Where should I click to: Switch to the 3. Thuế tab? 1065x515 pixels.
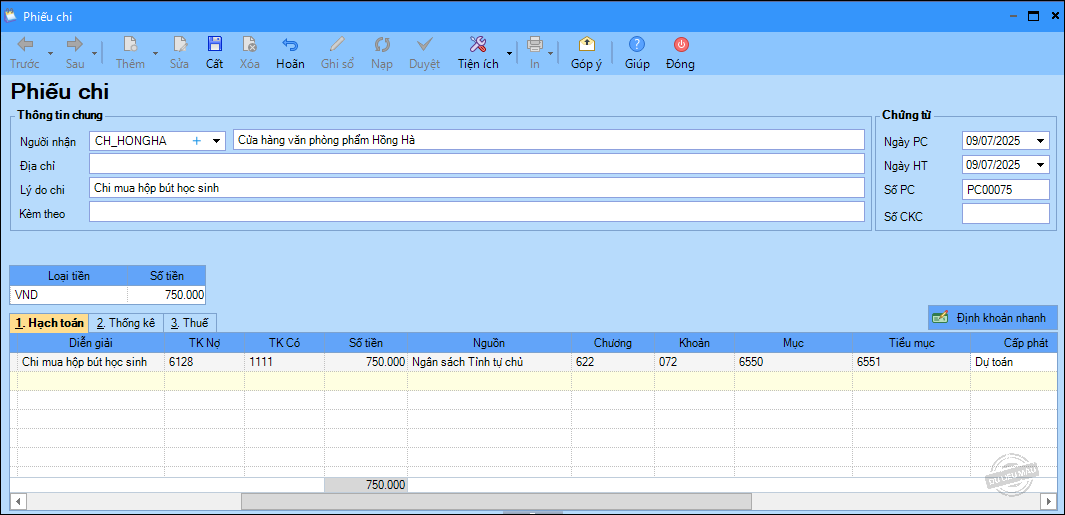click(x=189, y=323)
